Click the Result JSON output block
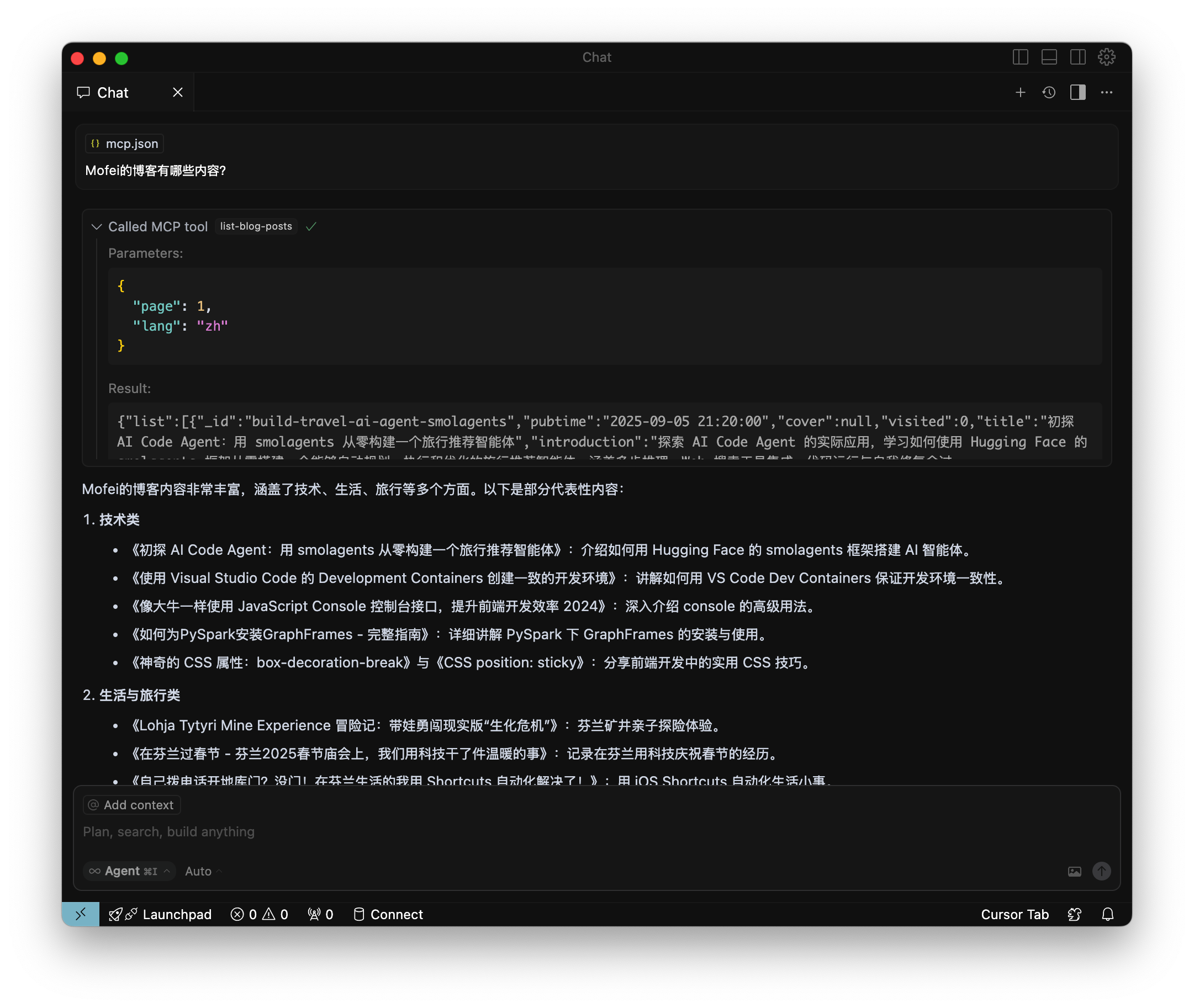 [605, 432]
